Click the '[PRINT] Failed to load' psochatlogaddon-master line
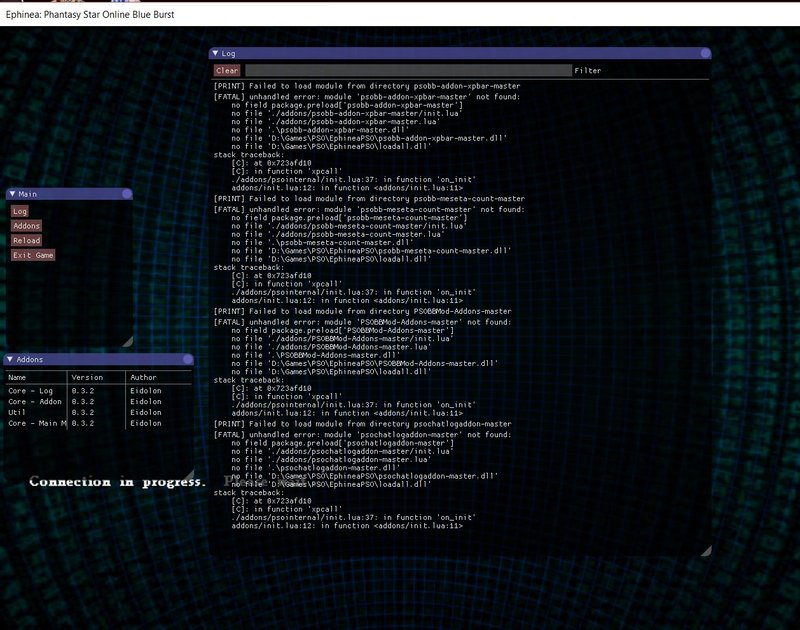Screen dimensions: 800x630 [x=362, y=424]
